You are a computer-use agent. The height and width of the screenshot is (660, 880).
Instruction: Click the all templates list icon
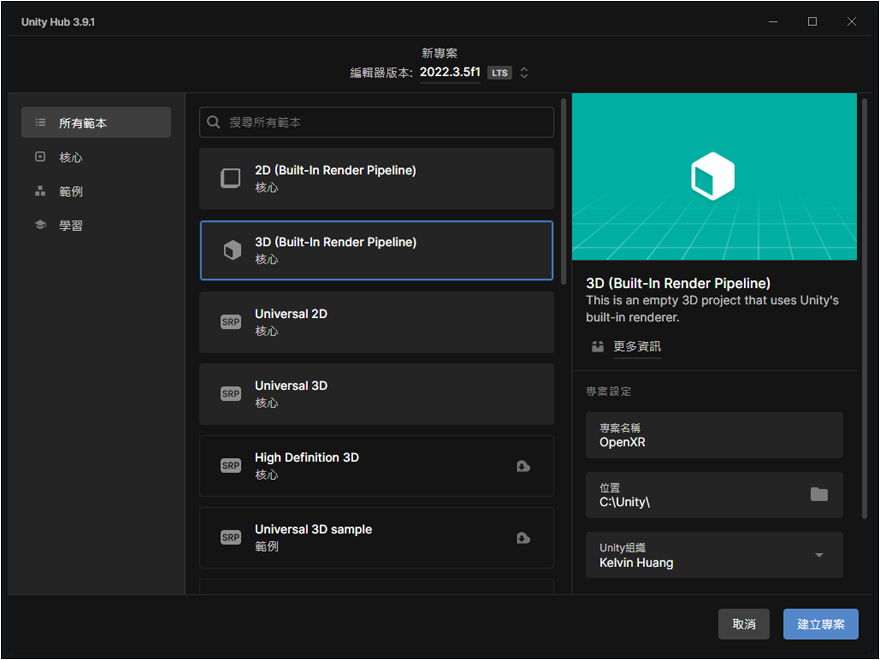pos(40,122)
